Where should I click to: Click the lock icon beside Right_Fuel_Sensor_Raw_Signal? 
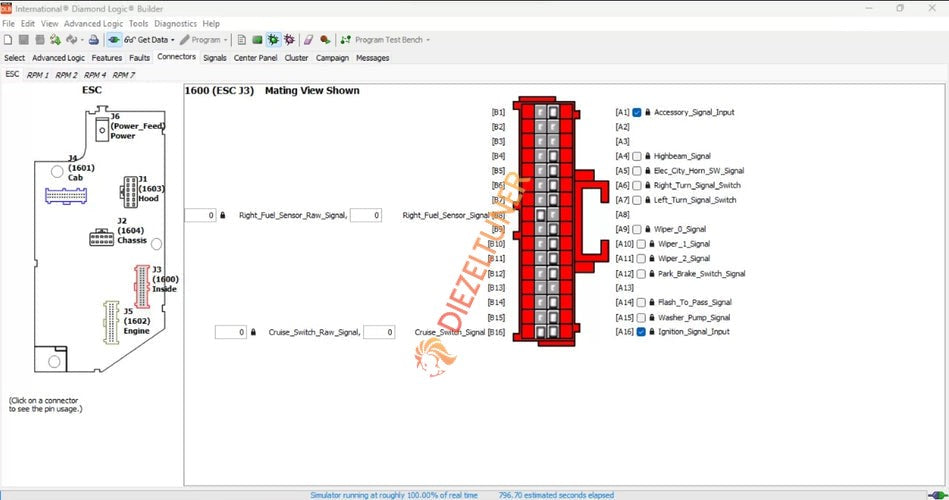[x=223, y=215]
